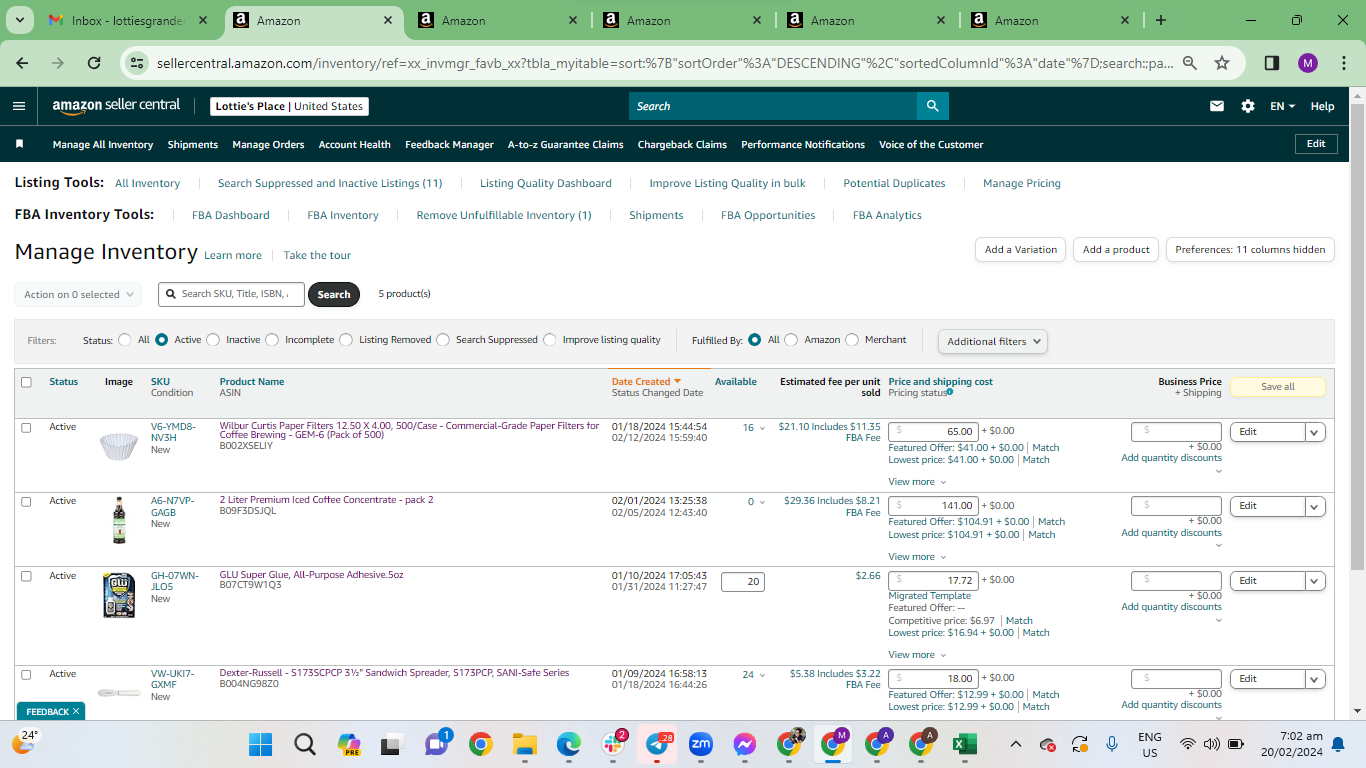
Task: Go back to the previous browser page
Action: tap(23, 63)
